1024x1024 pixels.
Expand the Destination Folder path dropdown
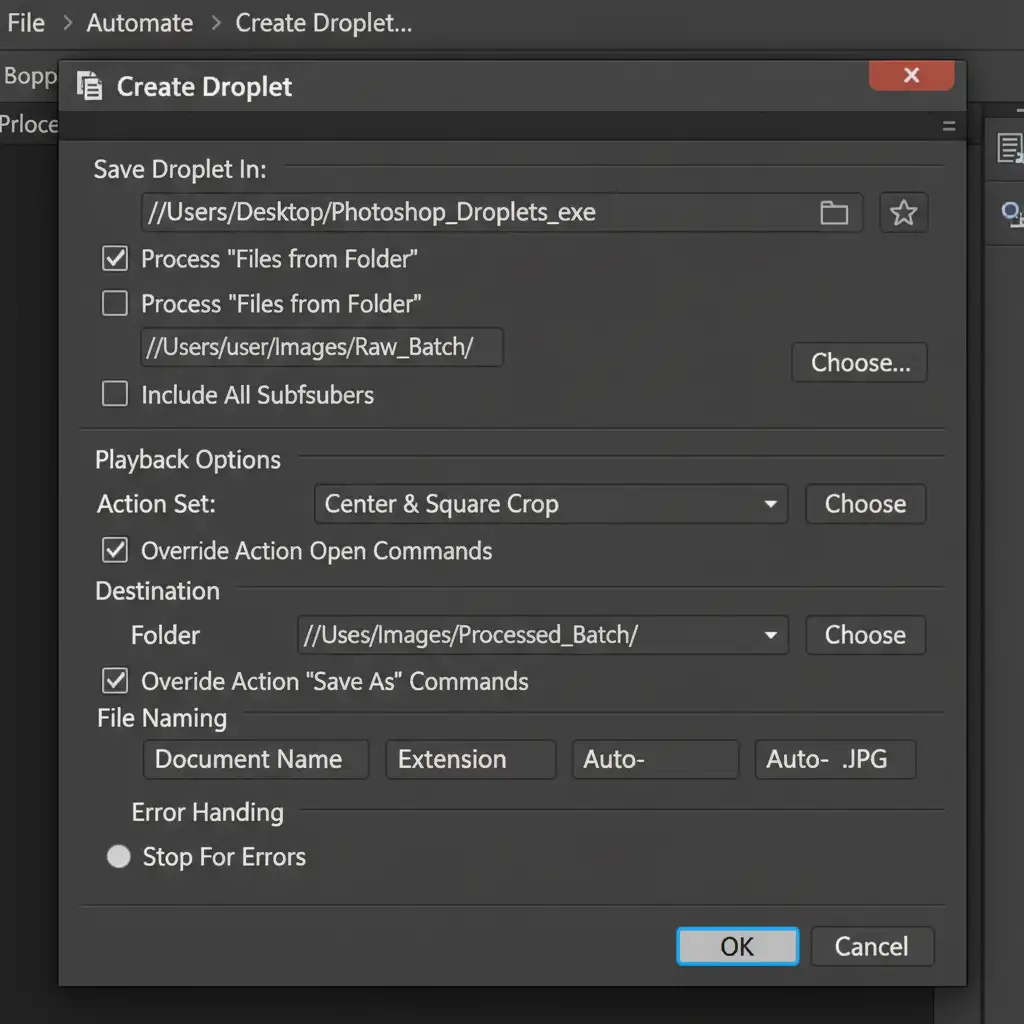[770, 635]
